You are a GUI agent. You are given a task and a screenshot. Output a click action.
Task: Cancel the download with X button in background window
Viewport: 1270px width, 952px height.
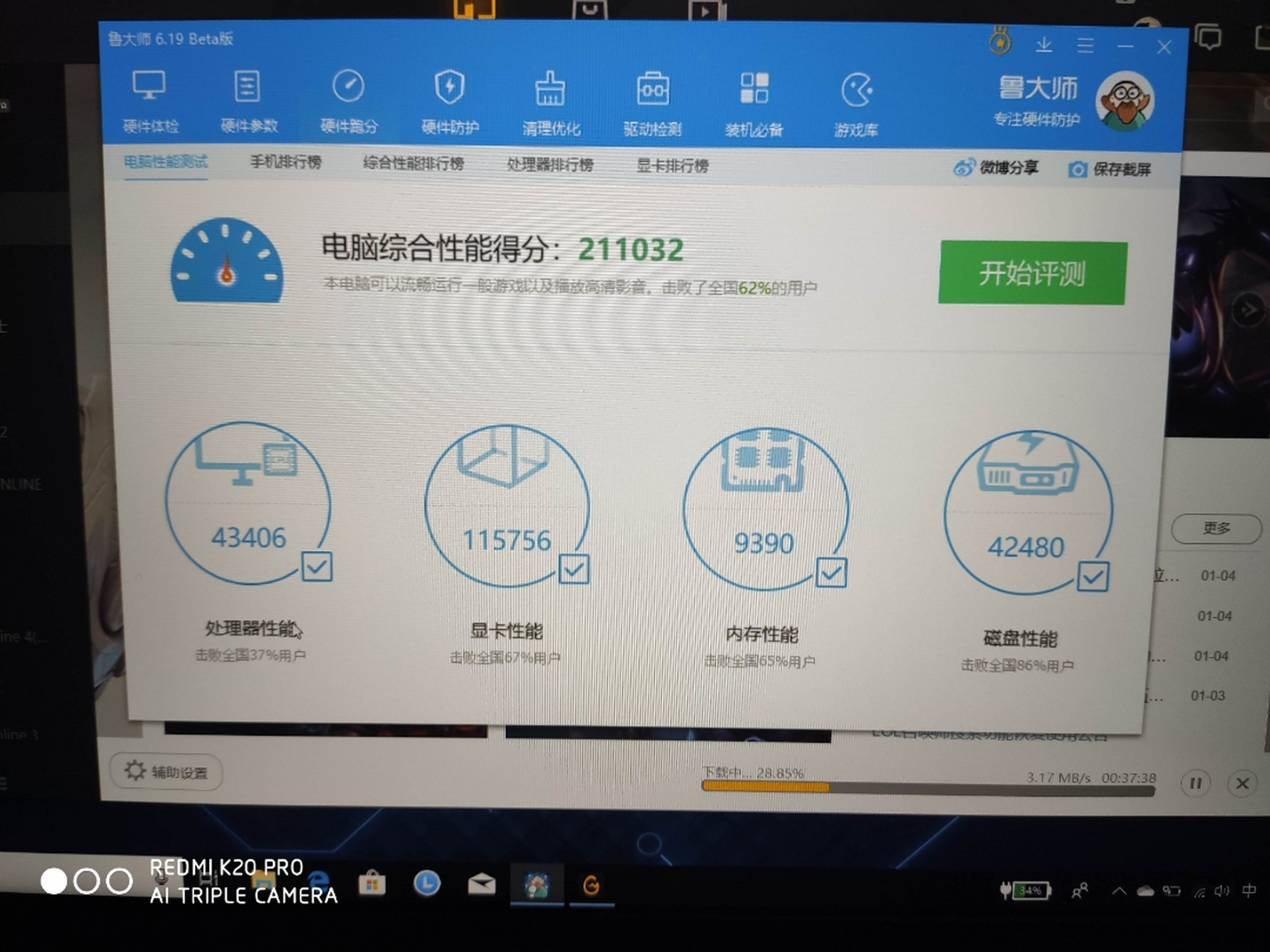1242,784
